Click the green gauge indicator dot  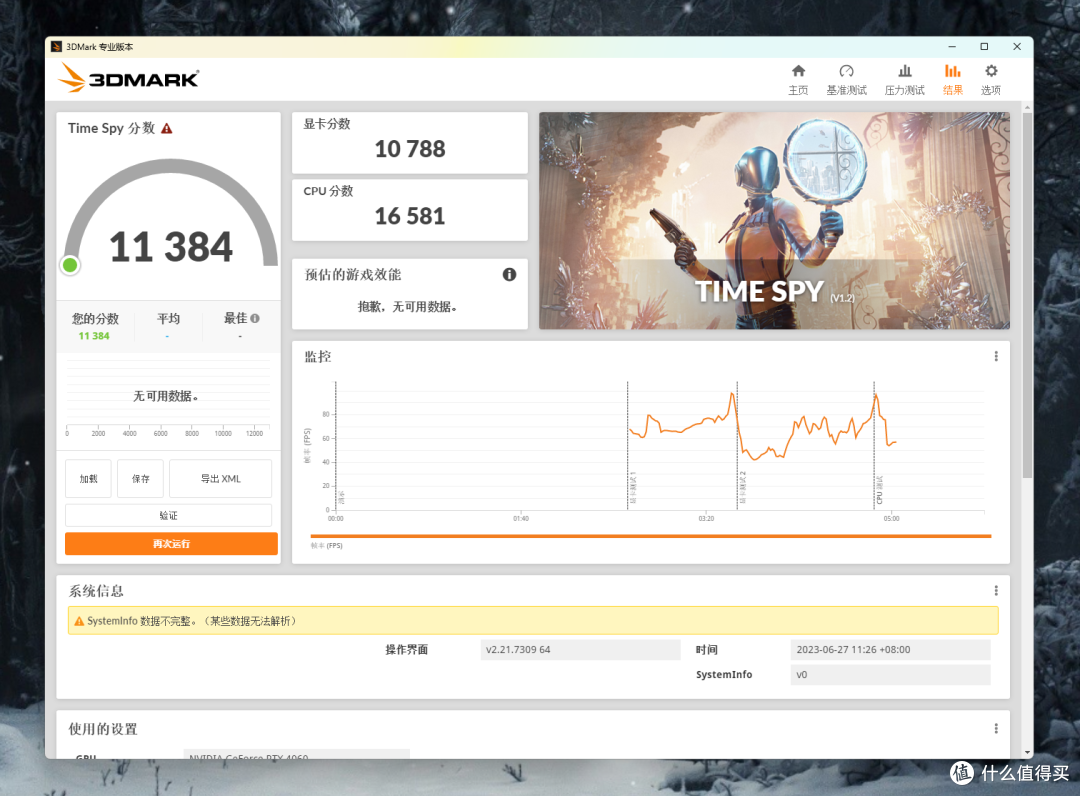[x=70, y=265]
